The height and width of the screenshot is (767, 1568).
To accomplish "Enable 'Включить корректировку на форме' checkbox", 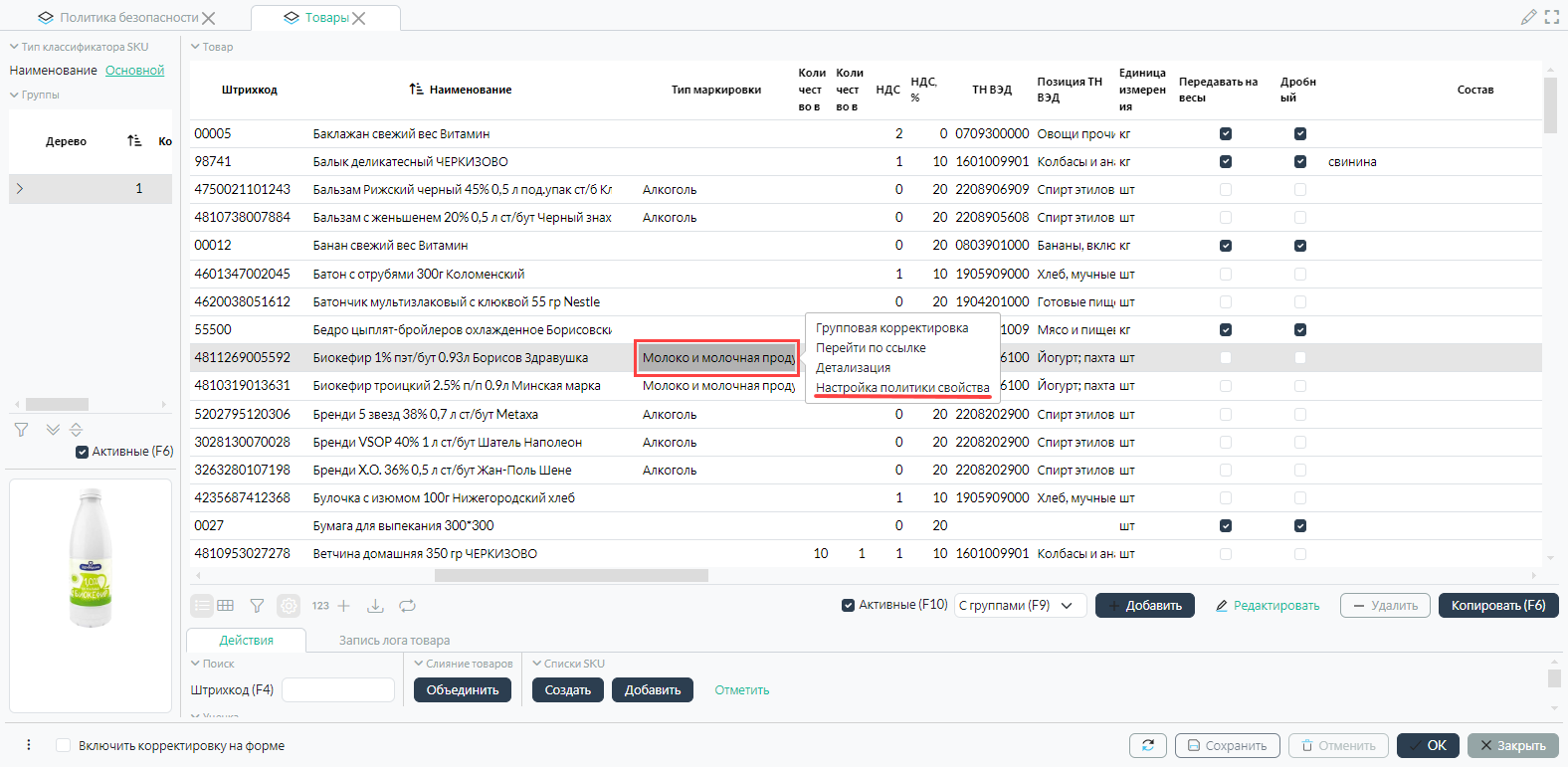I will tap(64, 745).
